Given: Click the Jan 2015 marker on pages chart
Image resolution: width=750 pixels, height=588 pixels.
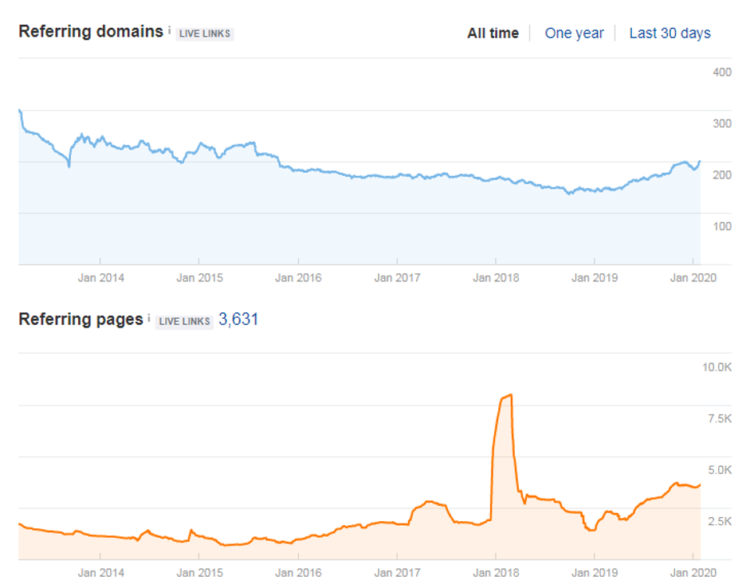Looking at the screenshot, I should coord(199,572).
